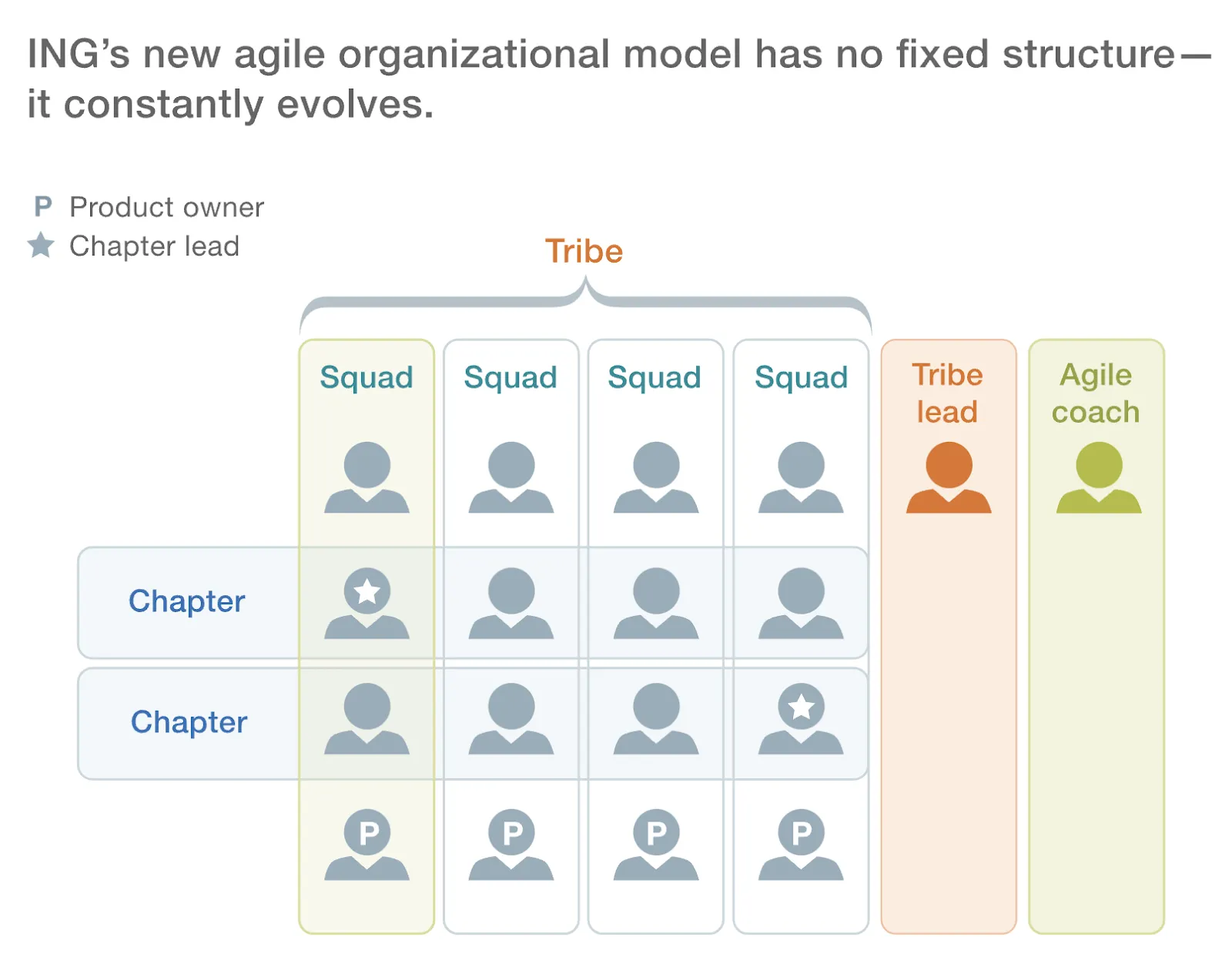The image size is (1232, 957).
Task: Click the product owner icon in third squad
Action: (656, 845)
